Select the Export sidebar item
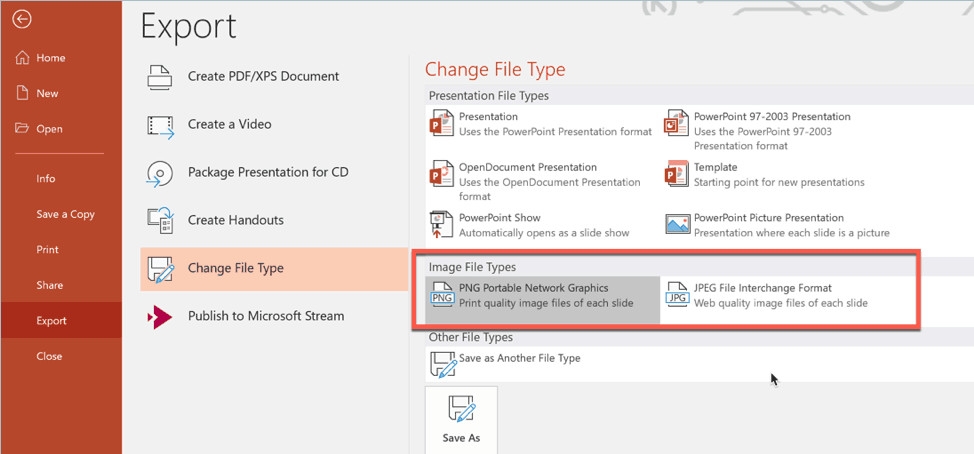The height and width of the screenshot is (454, 974). point(61,320)
